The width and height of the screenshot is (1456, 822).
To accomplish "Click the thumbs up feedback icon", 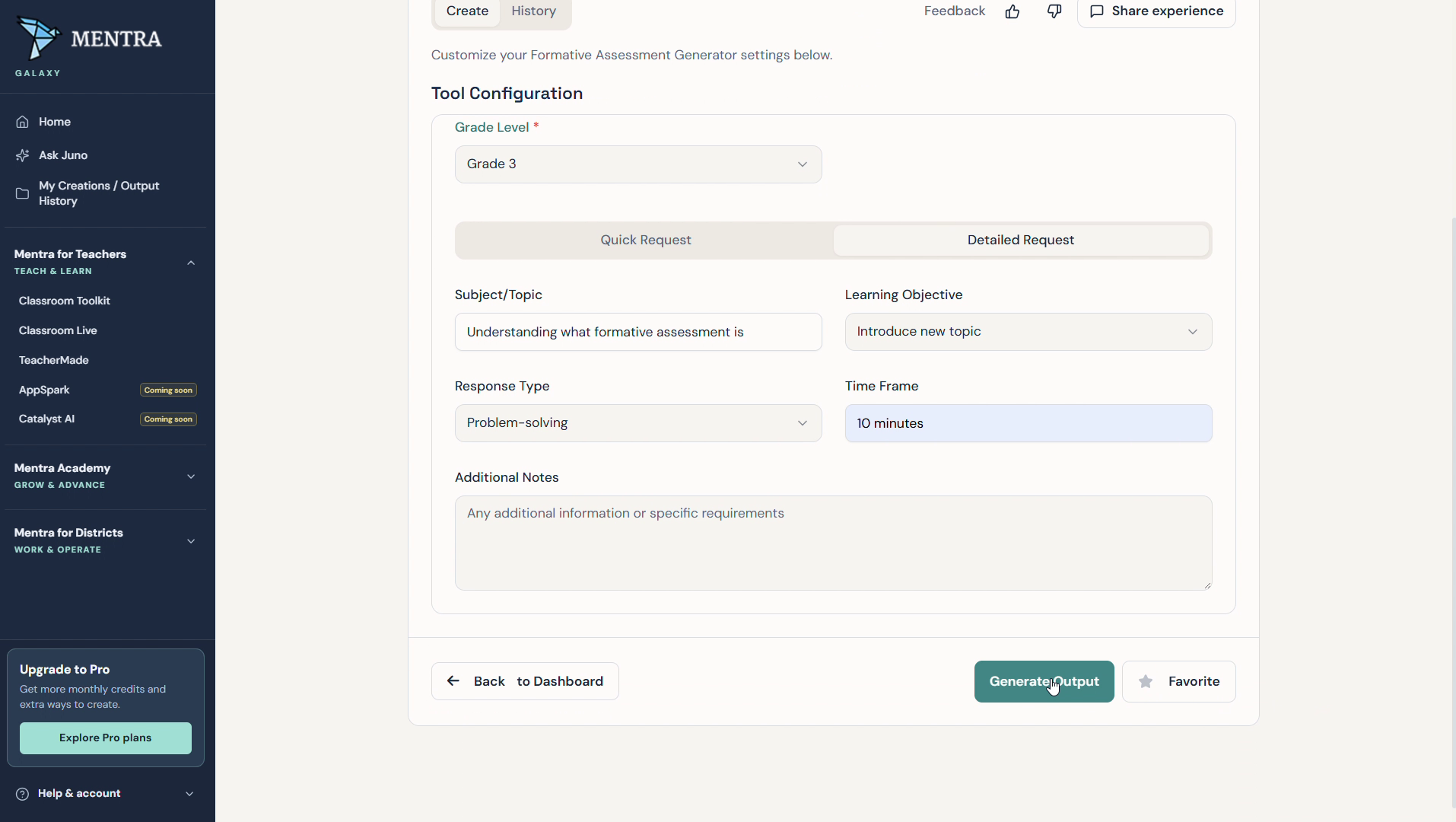I will click(x=1013, y=11).
